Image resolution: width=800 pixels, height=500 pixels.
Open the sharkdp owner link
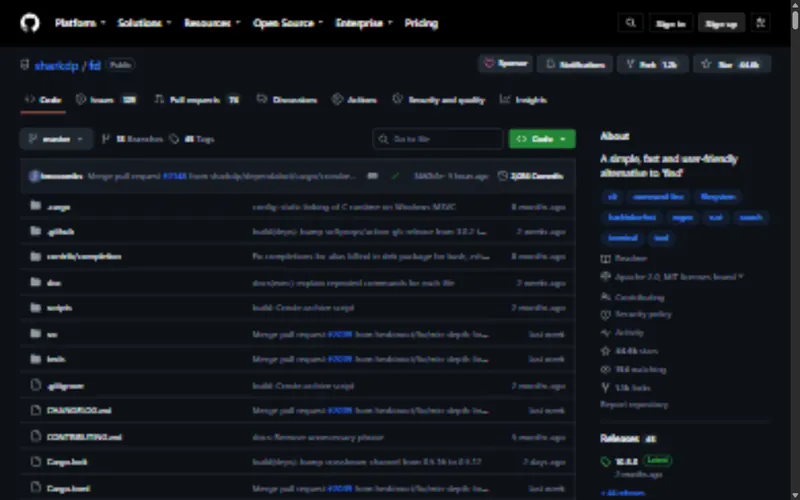tap(57, 65)
